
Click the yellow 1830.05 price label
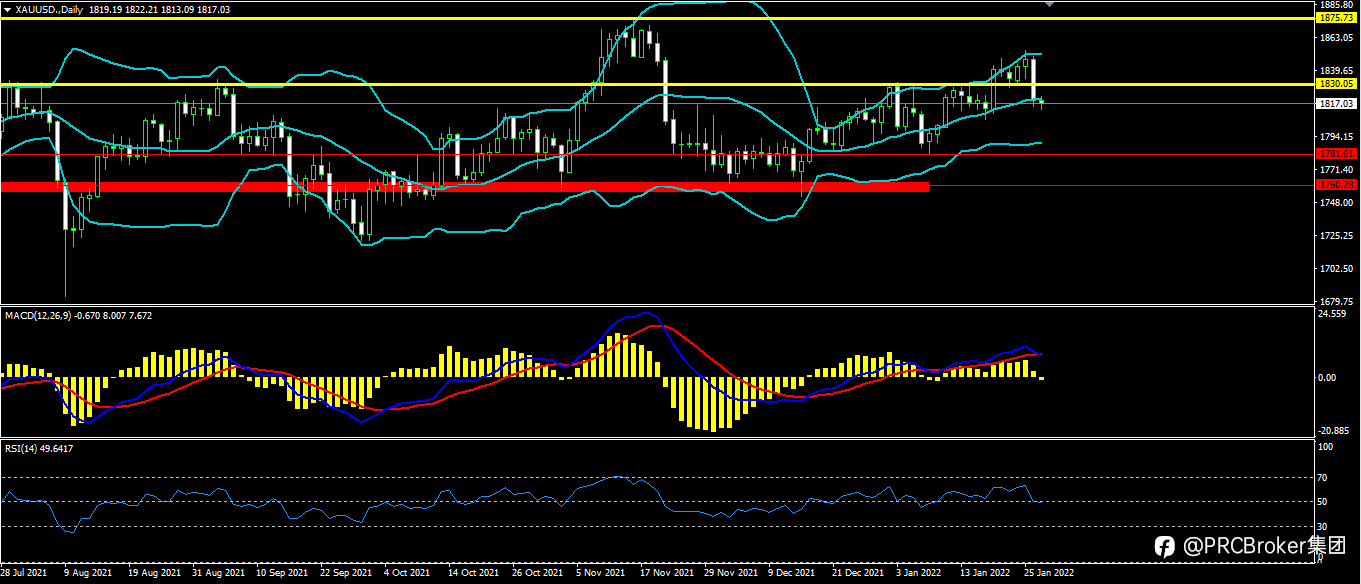tap(1336, 85)
